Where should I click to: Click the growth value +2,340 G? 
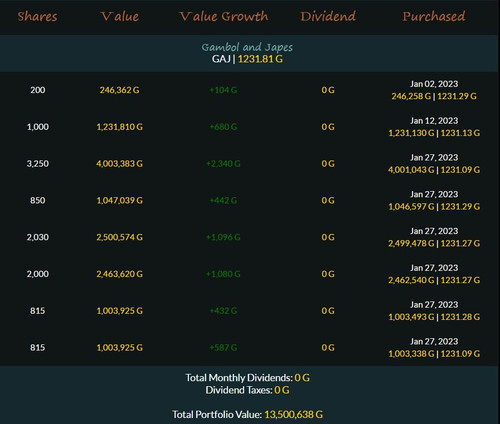[x=223, y=164]
